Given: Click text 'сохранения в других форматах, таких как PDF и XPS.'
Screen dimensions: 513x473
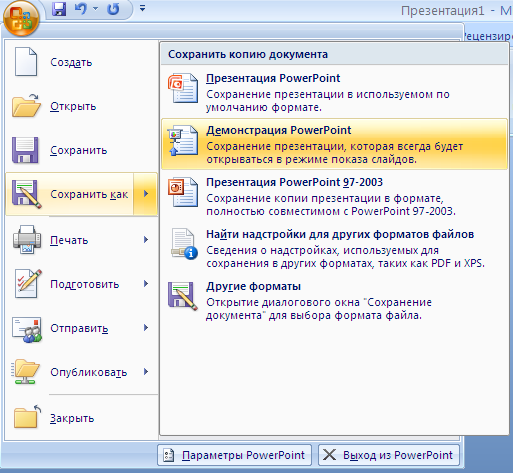Looking at the screenshot, I should pyautogui.click(x=345, y=264).
